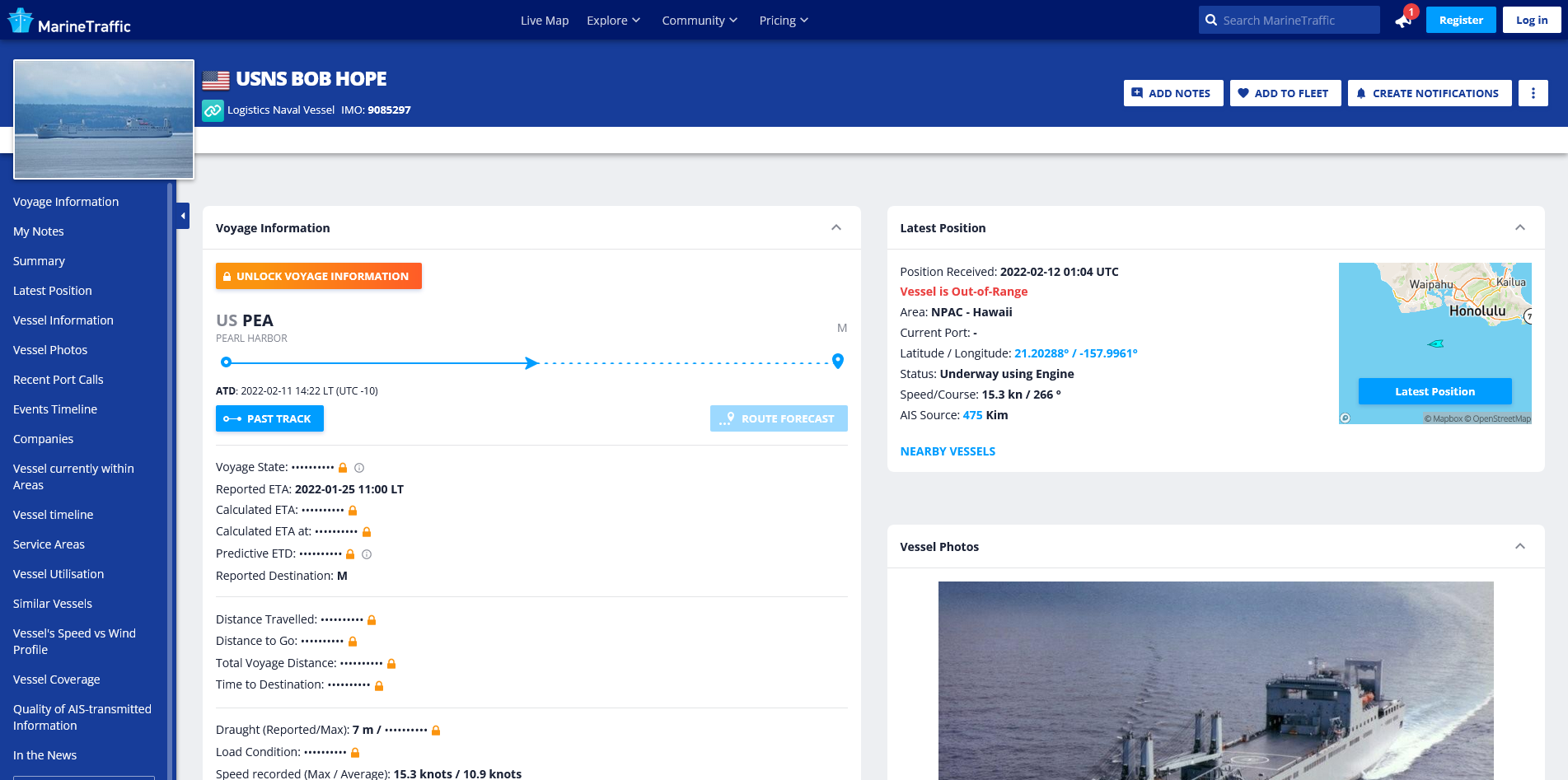Image resolution: width=1568 pixels, height=780 pixels.
Task: Click ADD TO FLEET button
Action: [x=1285, y=93]
